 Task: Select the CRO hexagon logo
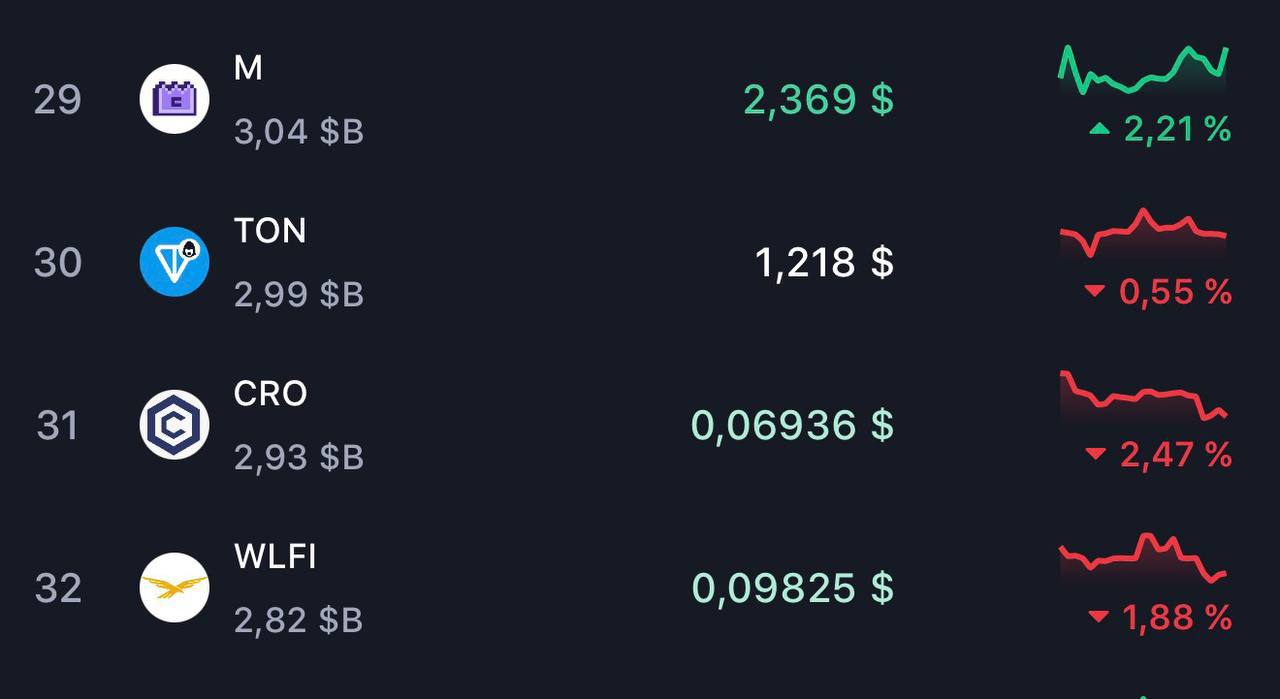174,425
